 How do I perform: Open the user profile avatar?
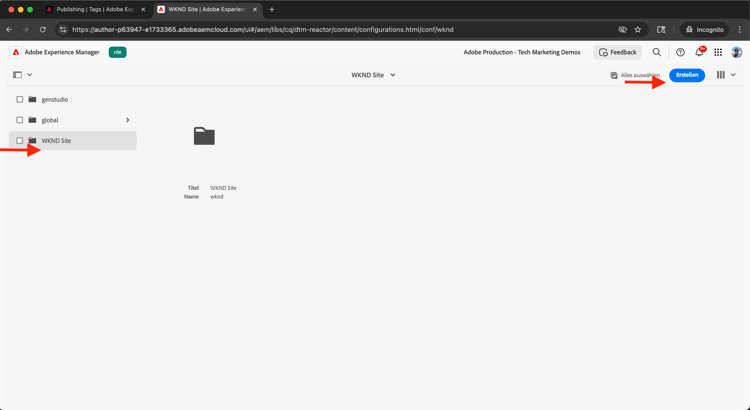[x=737, y=52]
